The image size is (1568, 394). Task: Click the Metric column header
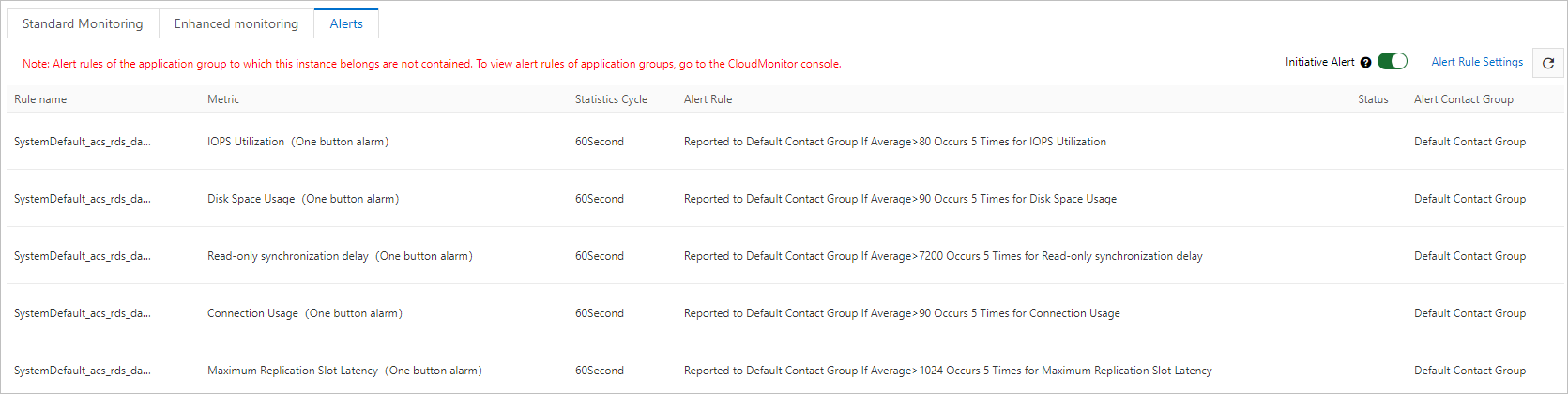223,99
